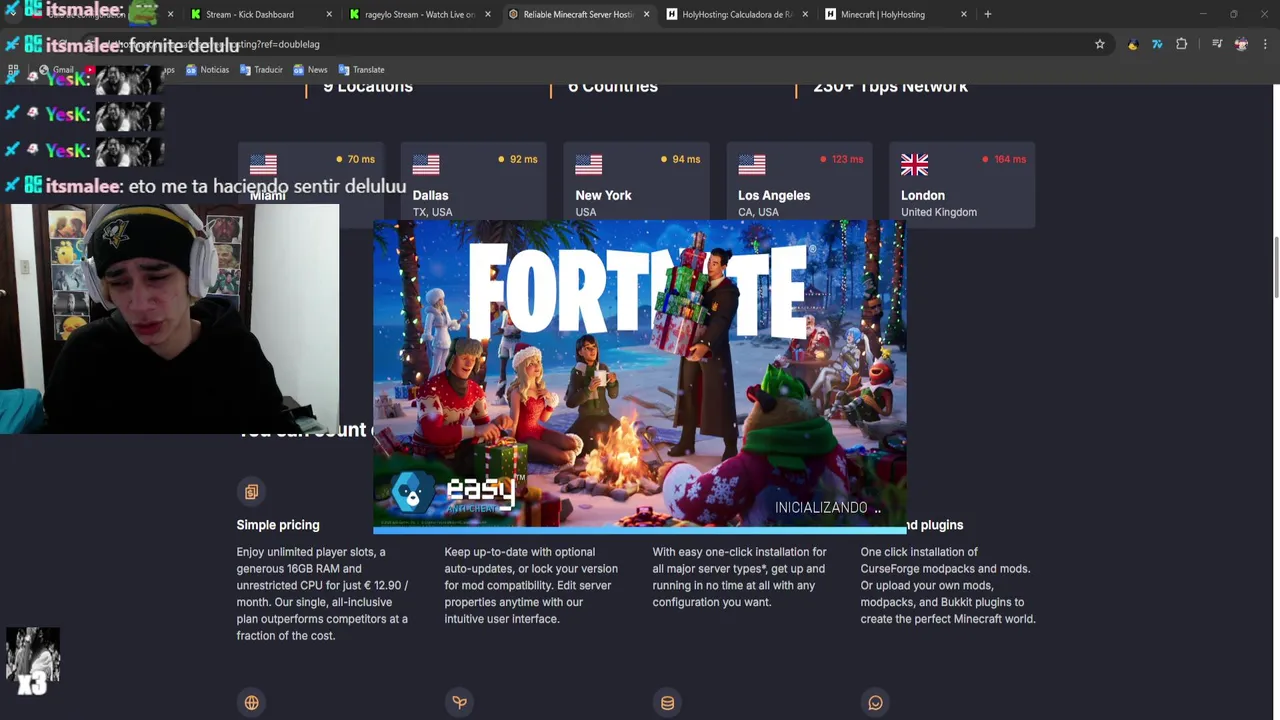
Task: Open a new browser tab with plus
Action: pos(987,14)
